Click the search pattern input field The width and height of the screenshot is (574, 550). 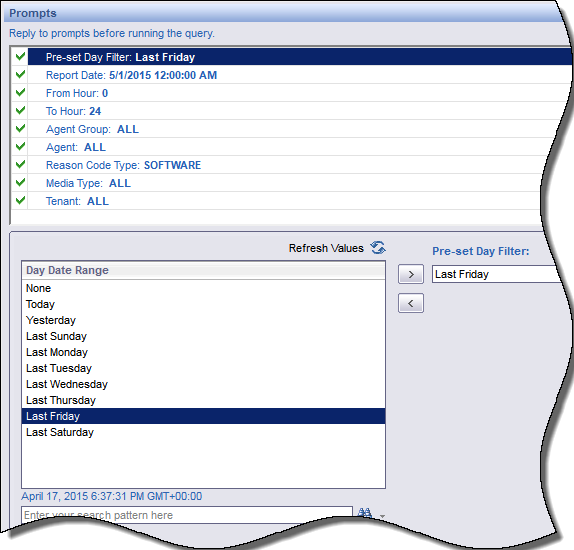pos(187,515)
